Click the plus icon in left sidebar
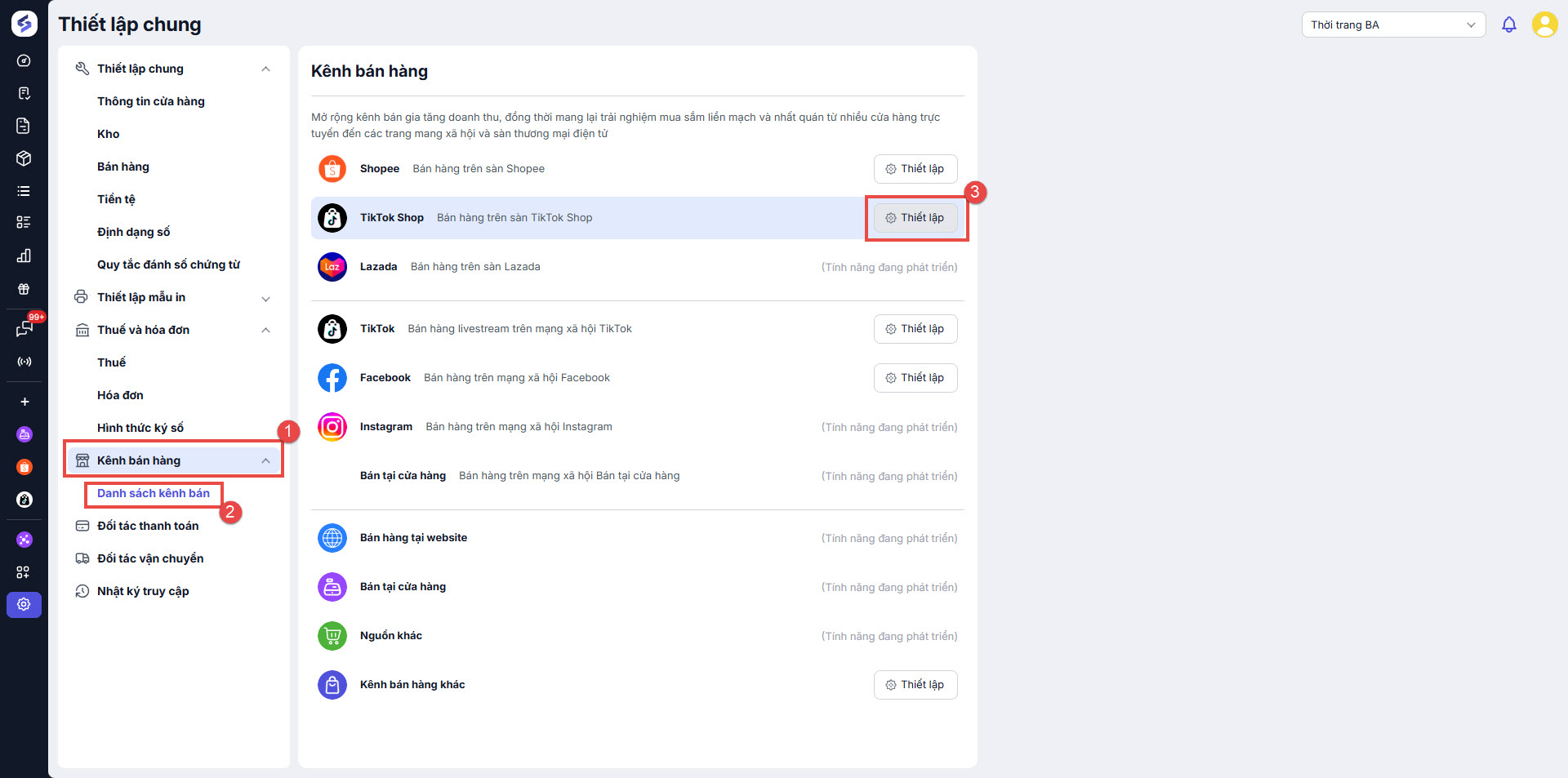 pos(24,402)
